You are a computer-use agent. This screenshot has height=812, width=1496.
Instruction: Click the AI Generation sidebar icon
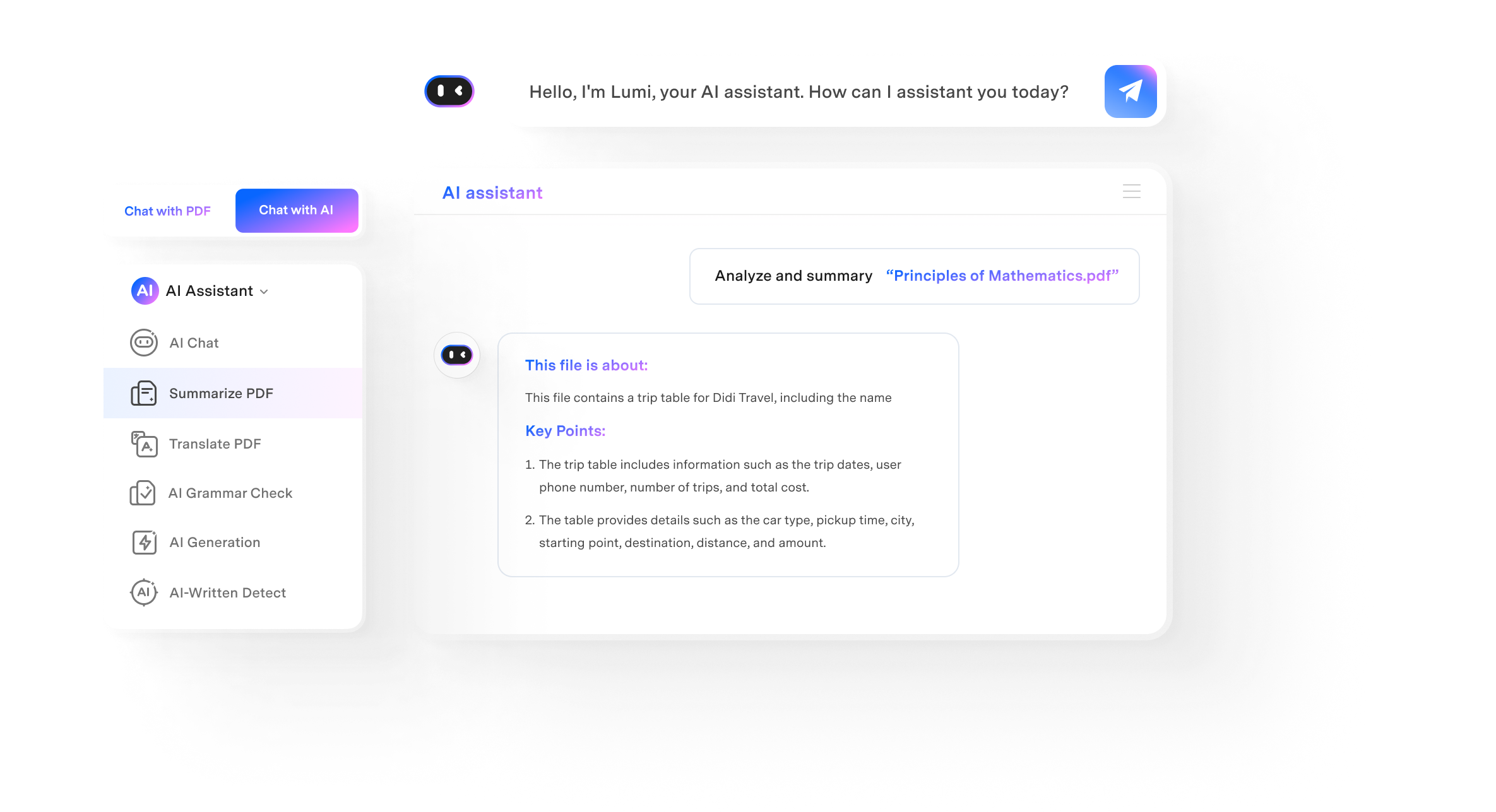(x=144, y=542)
